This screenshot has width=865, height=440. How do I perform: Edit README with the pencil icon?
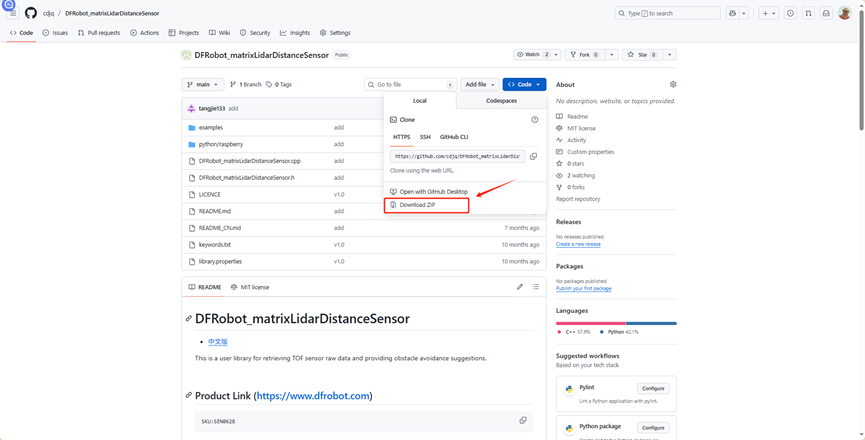[x=520, y=287]
